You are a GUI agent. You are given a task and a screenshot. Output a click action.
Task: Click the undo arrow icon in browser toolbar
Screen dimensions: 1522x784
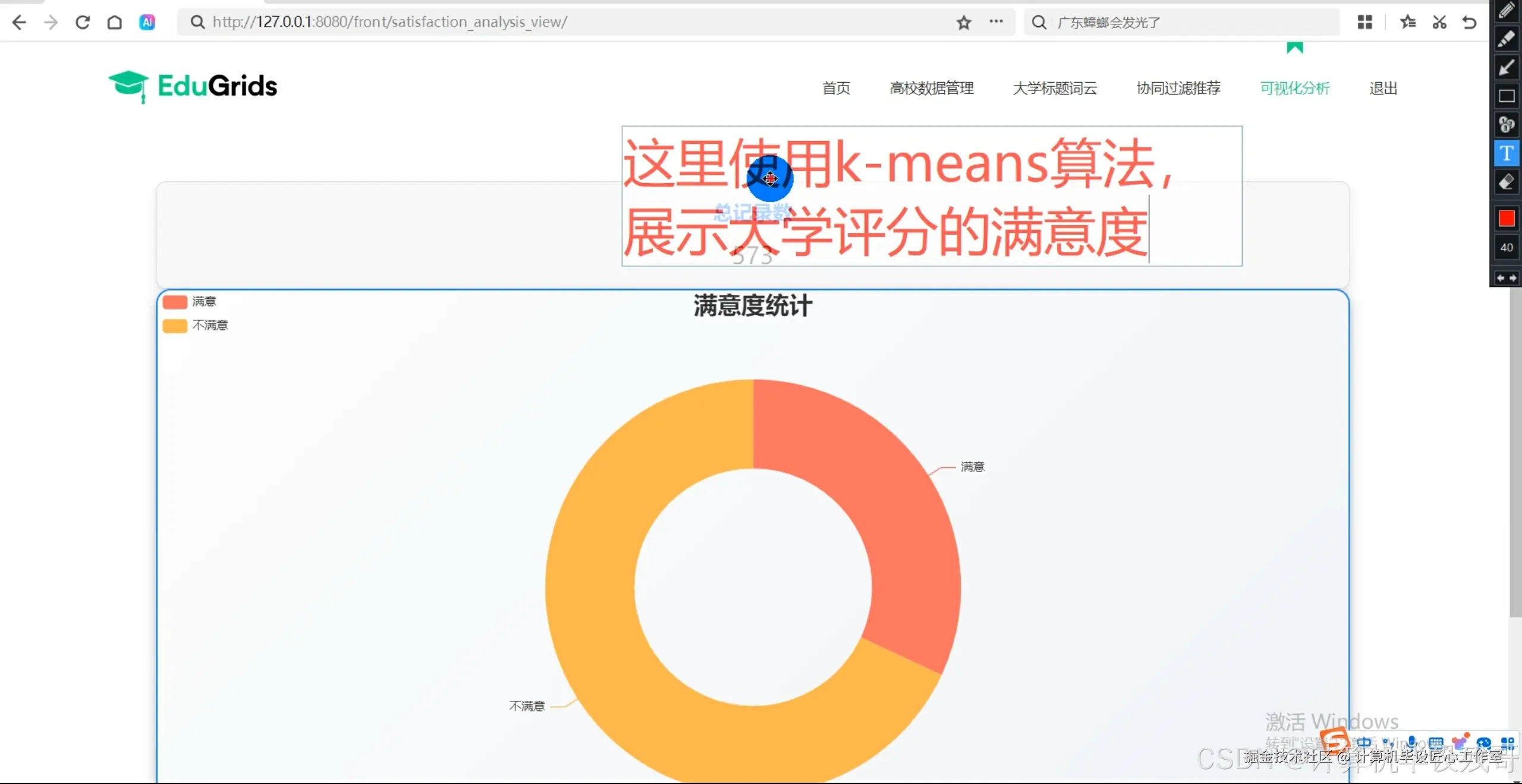pyautogui.click(x=1470, y=23)
